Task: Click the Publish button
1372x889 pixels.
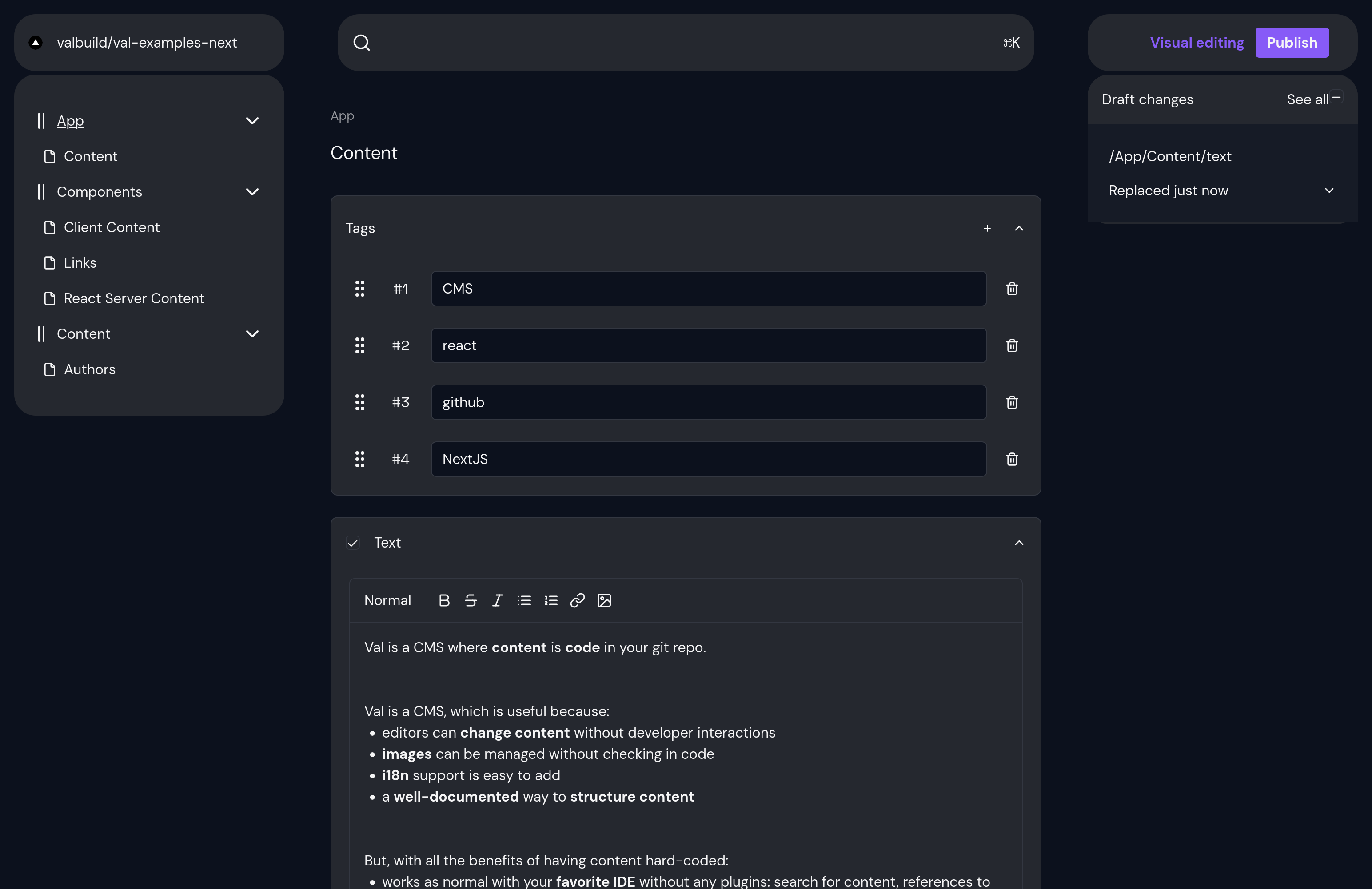Action: [x=1291, y=43]
